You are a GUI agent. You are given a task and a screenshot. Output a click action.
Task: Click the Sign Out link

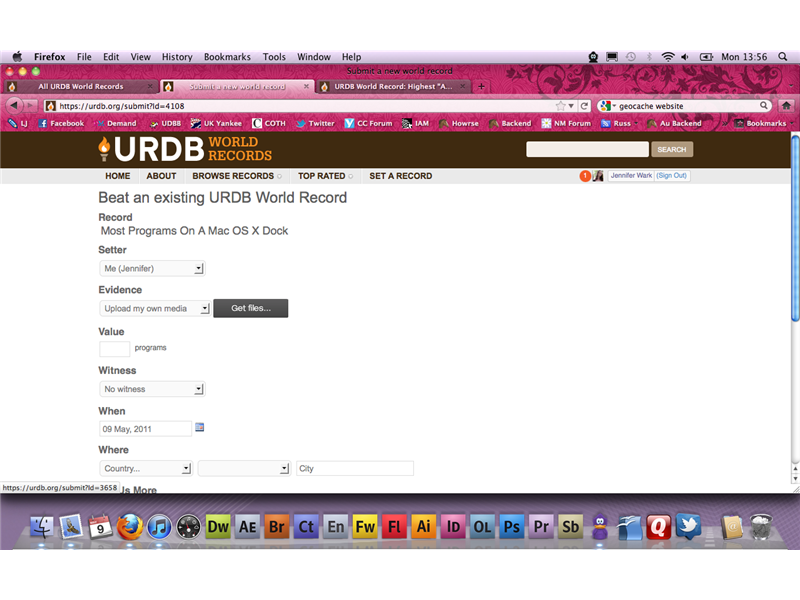pyautogui.click(x=671, y=176)
